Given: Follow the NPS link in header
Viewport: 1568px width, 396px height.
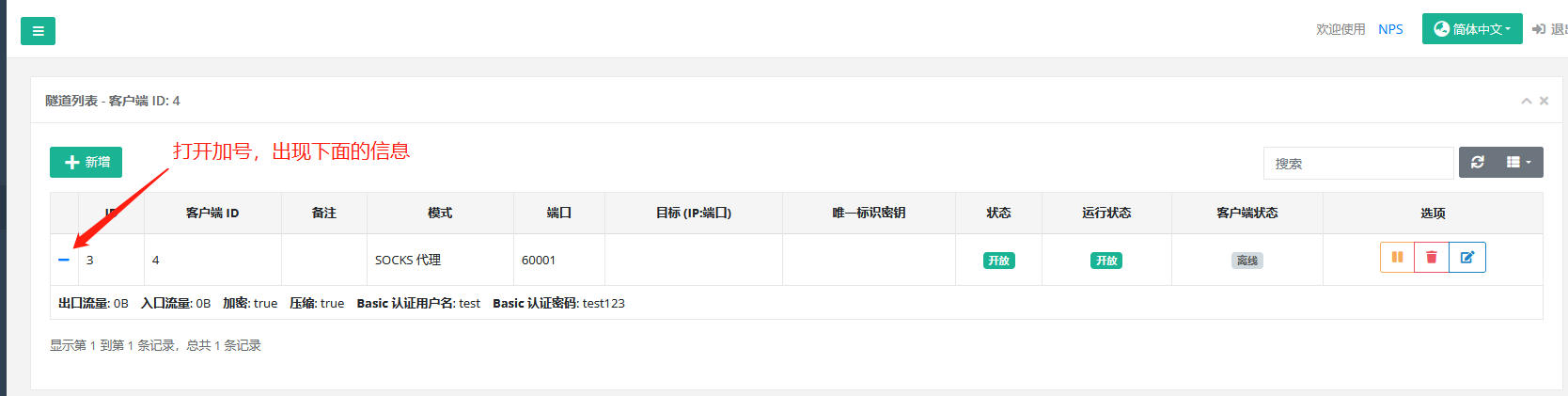Looking at the screenshot, I should click(x=1390, y=29).
